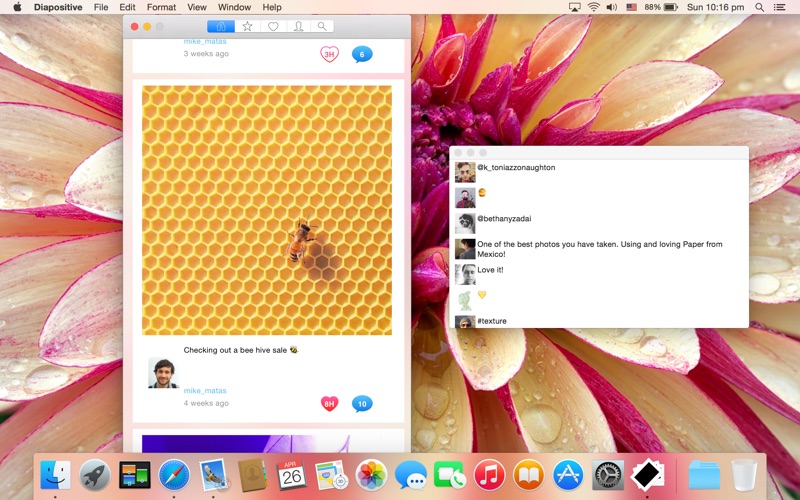Switch to the Home feed tab

(221, 26)
